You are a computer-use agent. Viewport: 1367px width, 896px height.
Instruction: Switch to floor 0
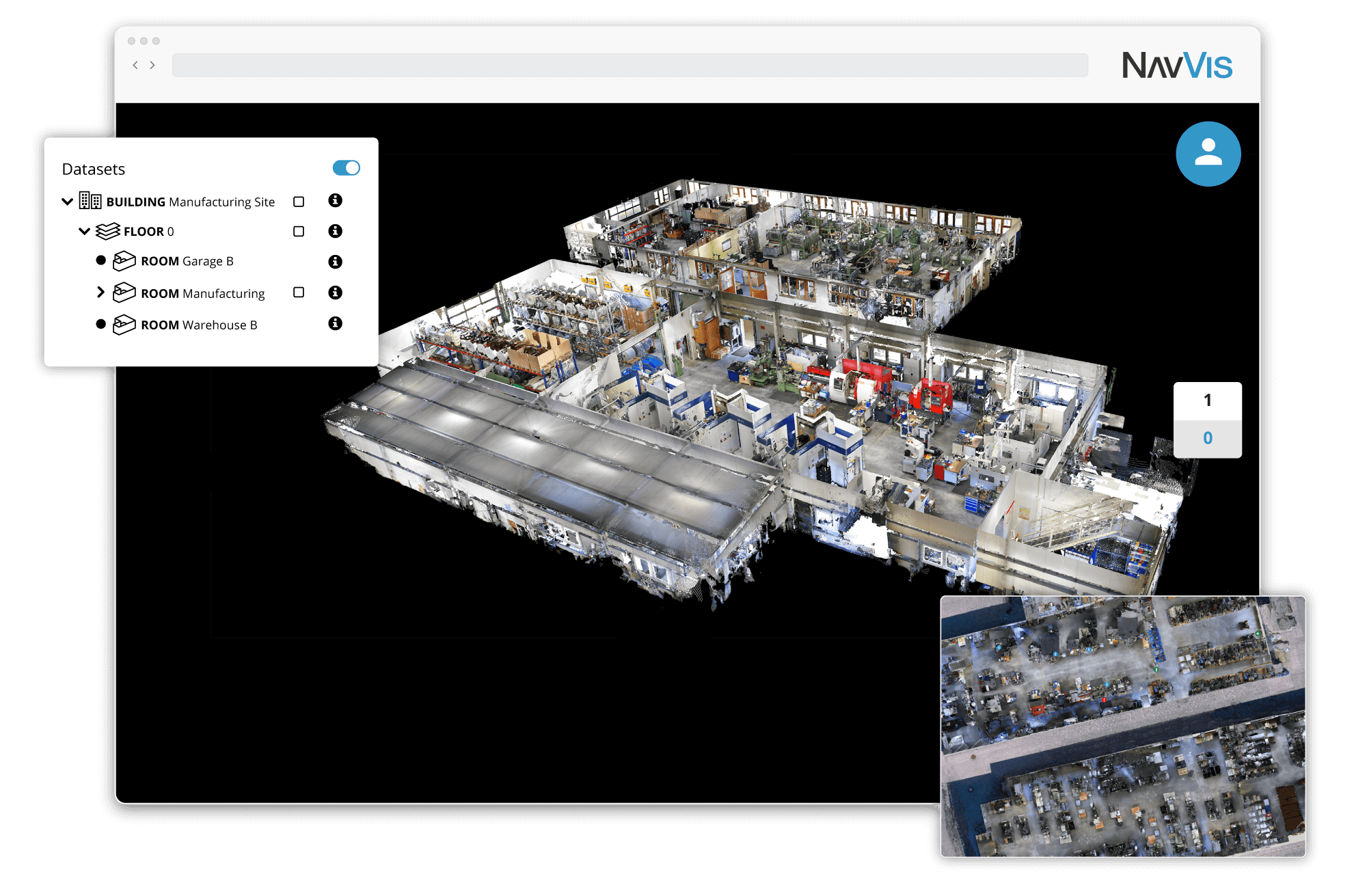tap(1208, 438)
